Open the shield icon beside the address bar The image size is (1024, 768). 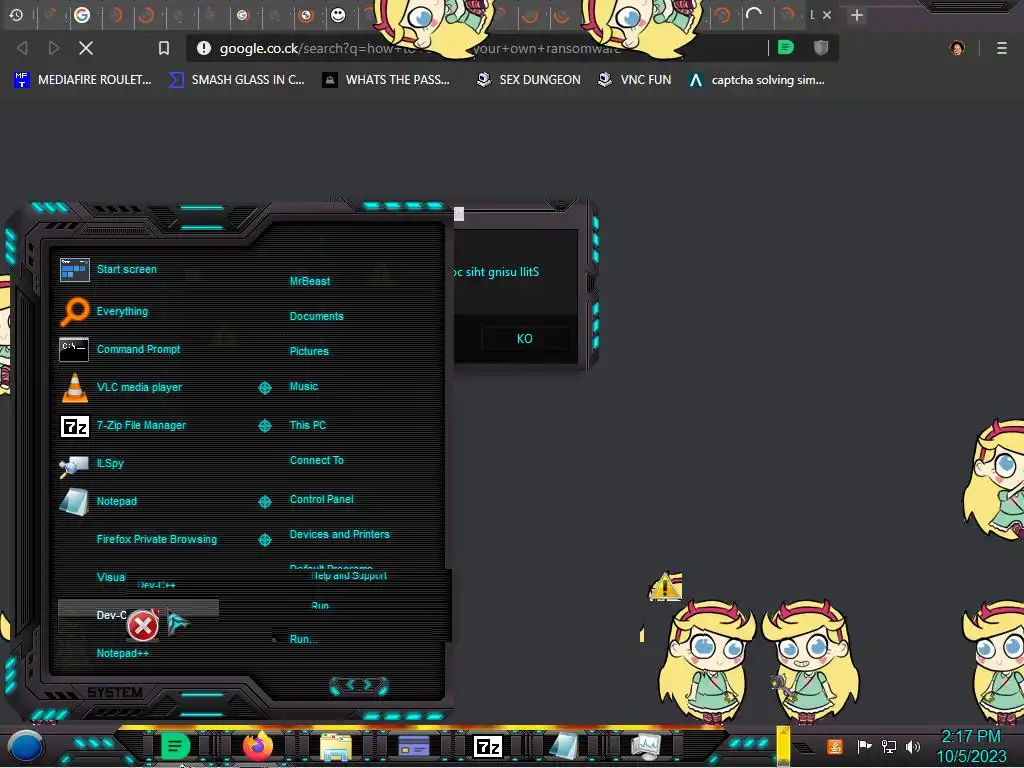(x=821, y=47)
